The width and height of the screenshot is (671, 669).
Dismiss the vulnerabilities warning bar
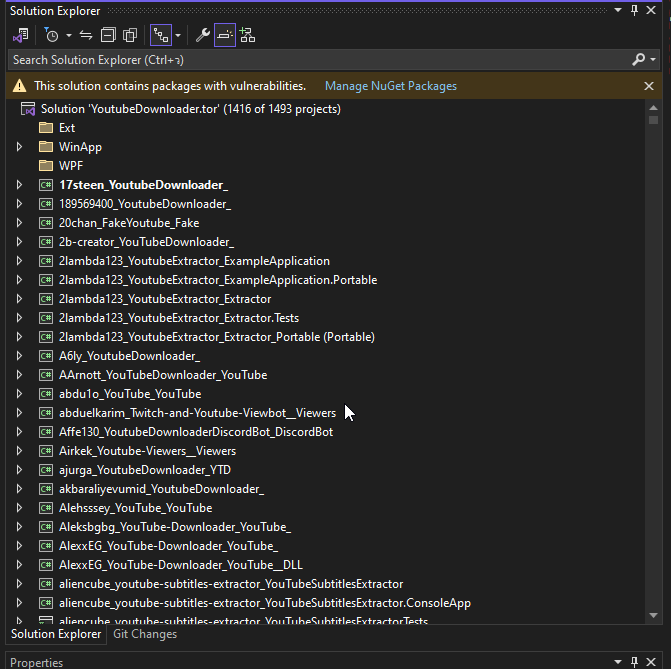tap(649, 86)
